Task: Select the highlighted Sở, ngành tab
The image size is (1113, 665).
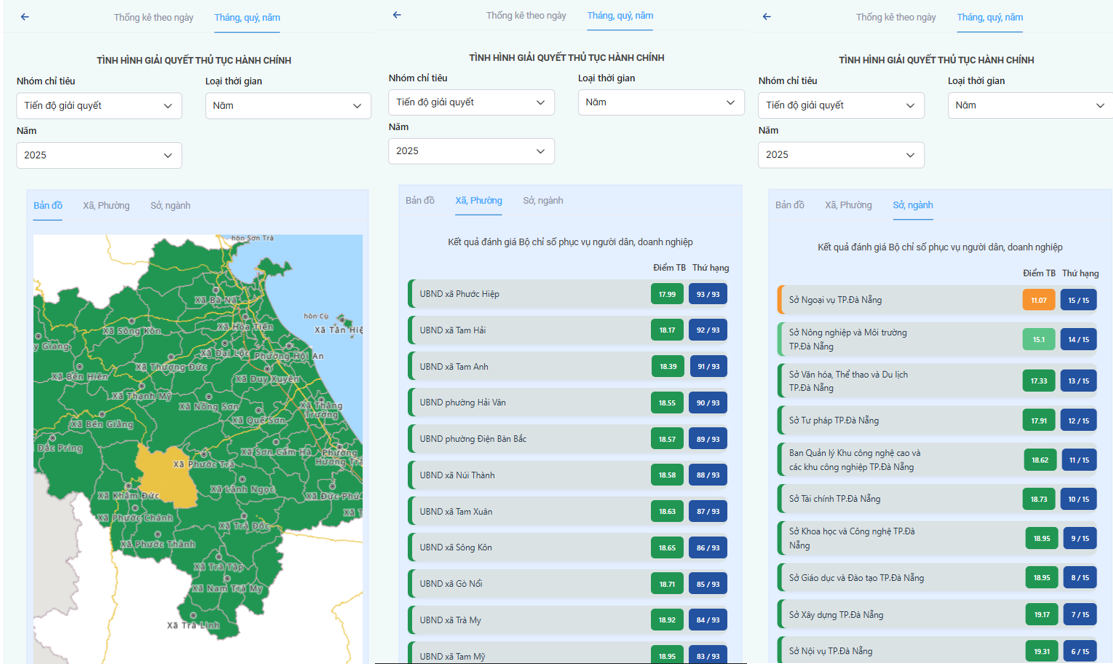Action: tap(912, 205)
